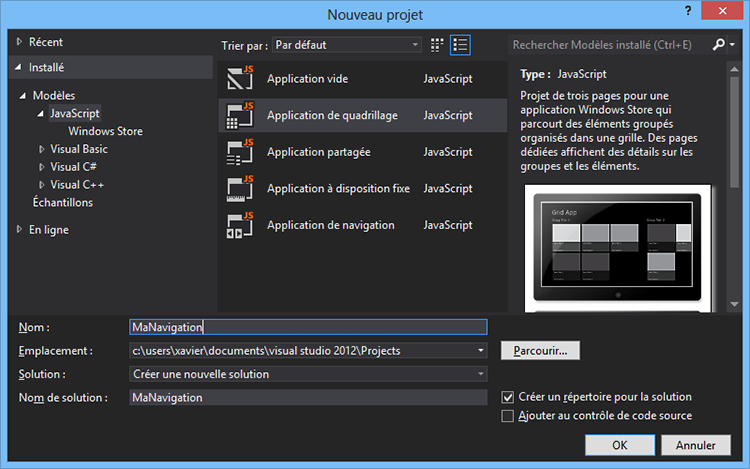Expand the Récent section
Viewport: 750px width, 469px height.
coord(19,42)
